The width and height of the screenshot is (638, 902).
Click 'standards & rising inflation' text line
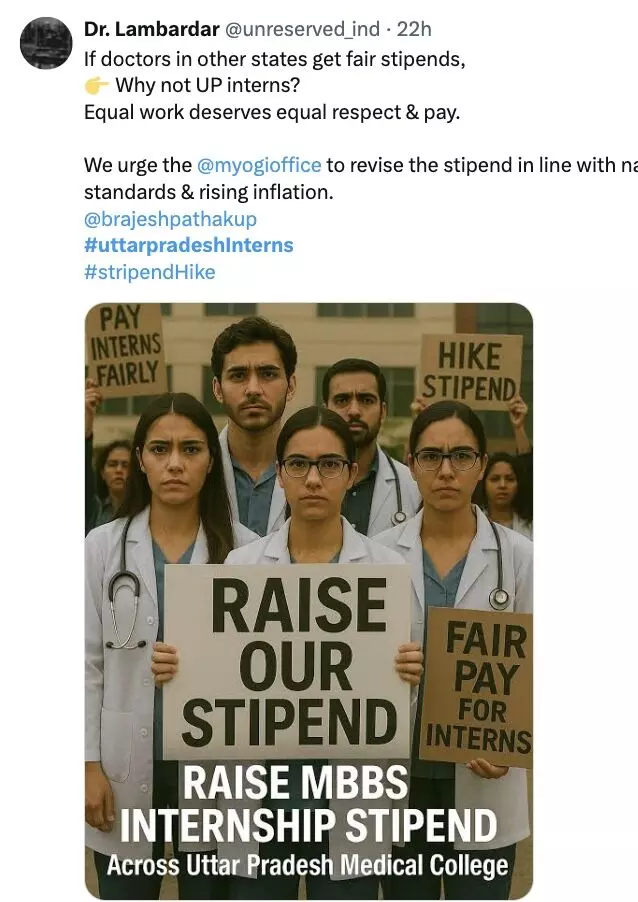click(x=209, y=192)
